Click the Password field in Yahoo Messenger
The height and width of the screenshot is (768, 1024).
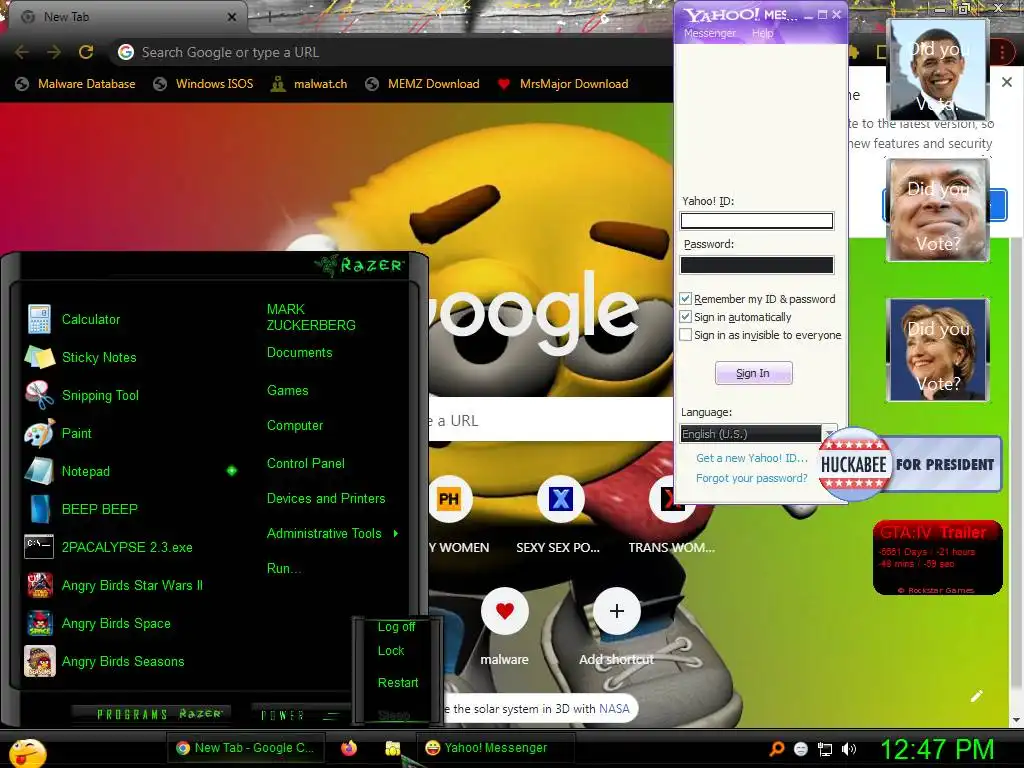point(757,264)
